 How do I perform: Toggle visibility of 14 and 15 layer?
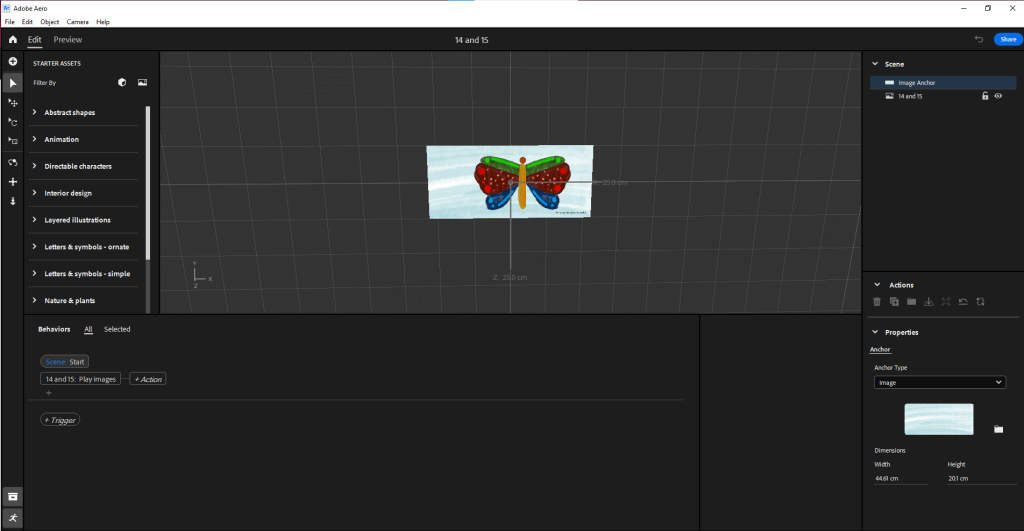(998, 96)
